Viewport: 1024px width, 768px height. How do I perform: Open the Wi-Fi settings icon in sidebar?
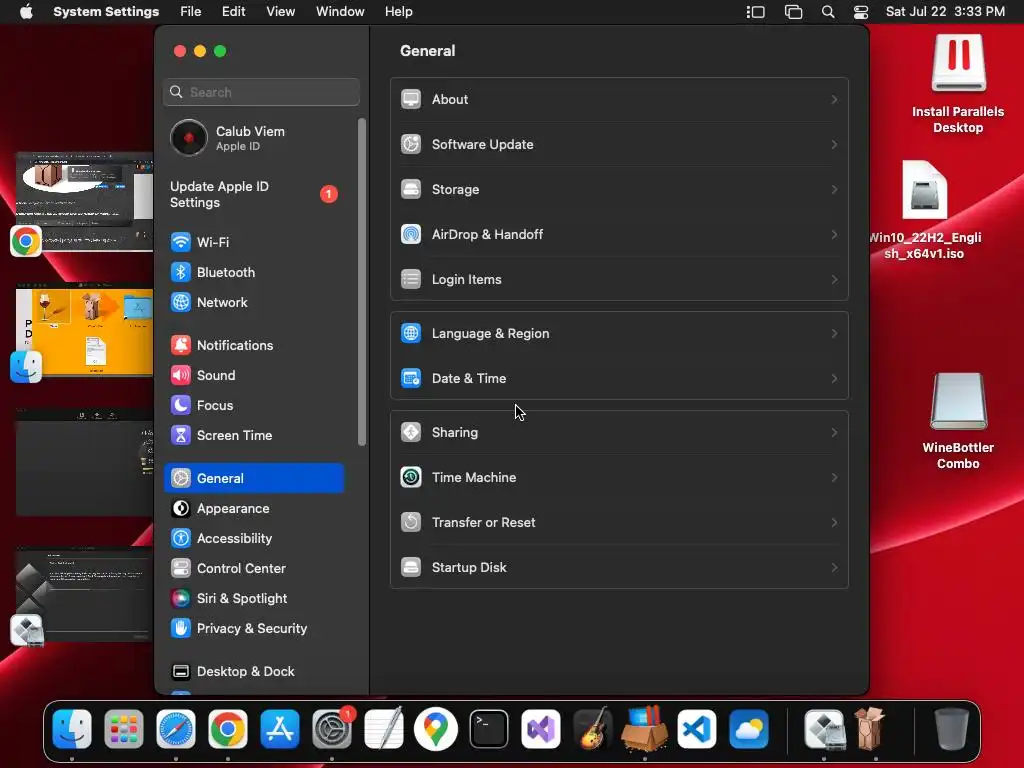click(181, 242)
